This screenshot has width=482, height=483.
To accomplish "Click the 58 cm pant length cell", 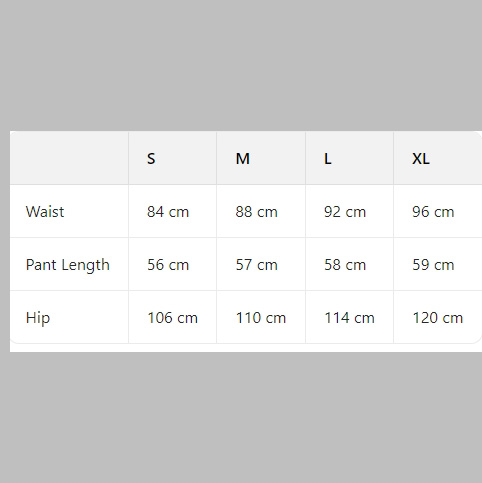I will [349, 264].
